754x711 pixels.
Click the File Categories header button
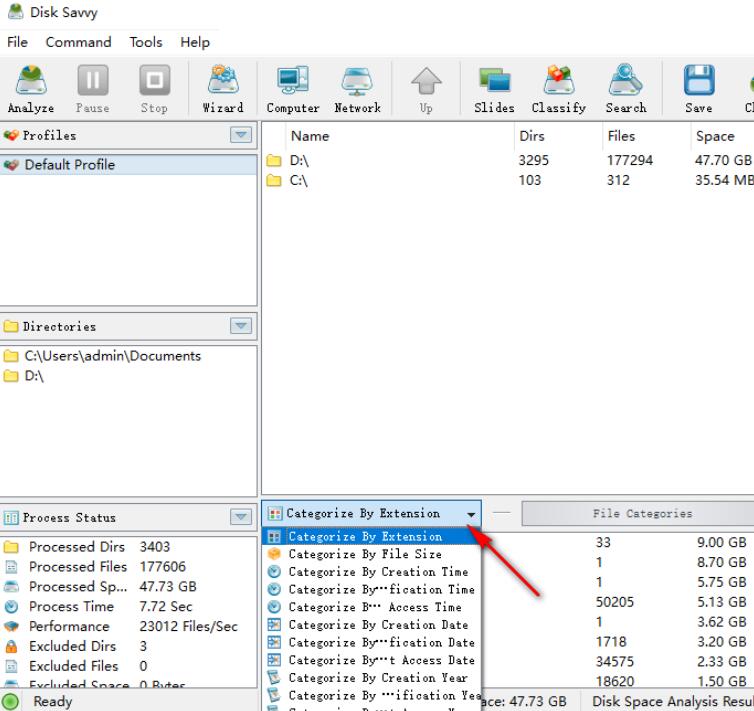coord(641,513)
